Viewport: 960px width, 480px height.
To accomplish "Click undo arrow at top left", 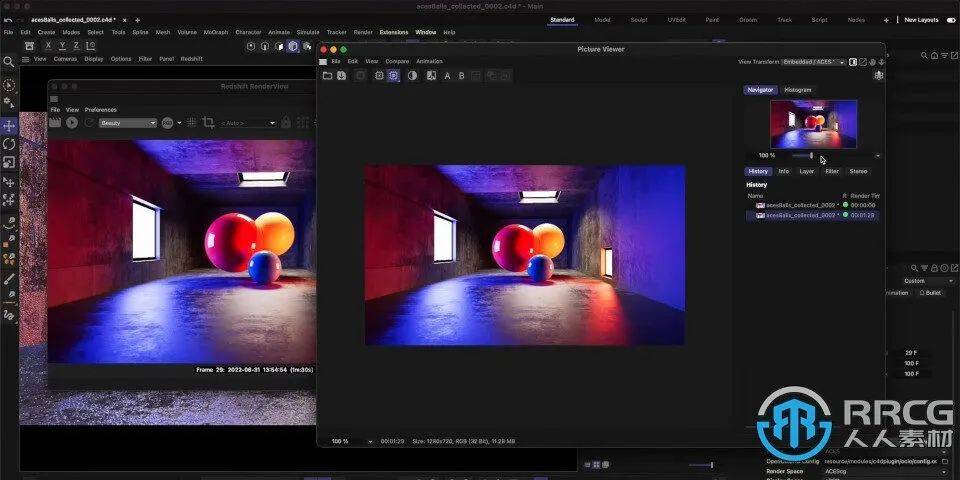I will point(9,20).
